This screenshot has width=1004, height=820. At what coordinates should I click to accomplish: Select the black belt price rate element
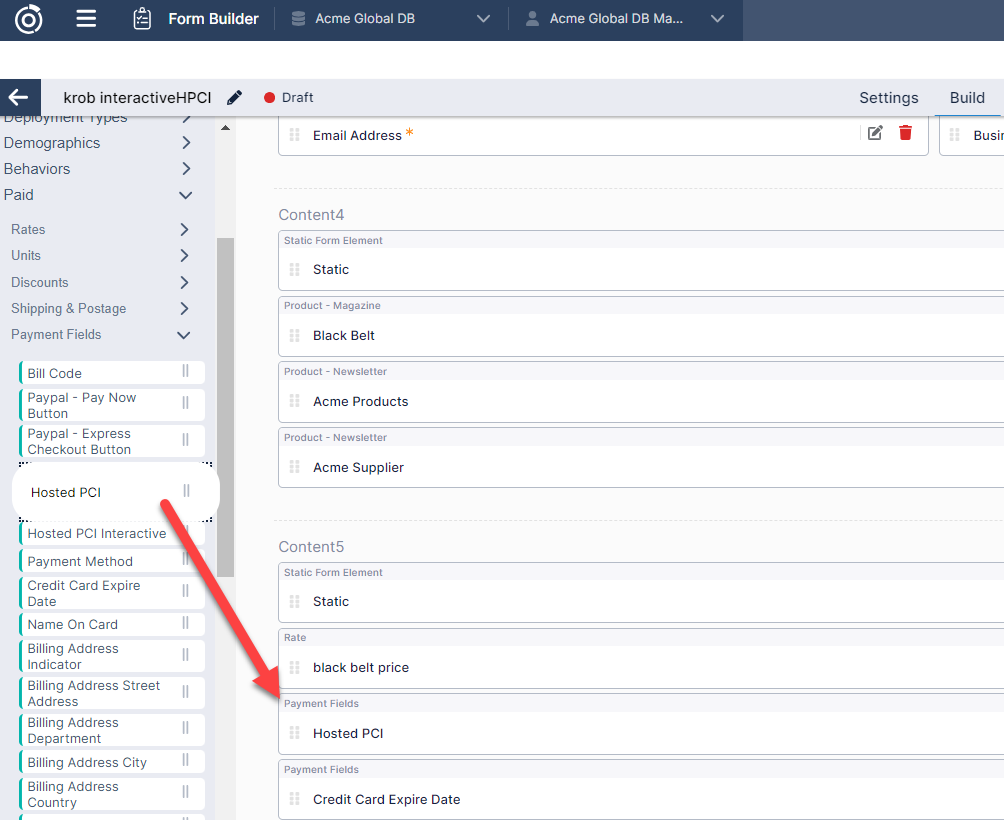coord(361,667)
